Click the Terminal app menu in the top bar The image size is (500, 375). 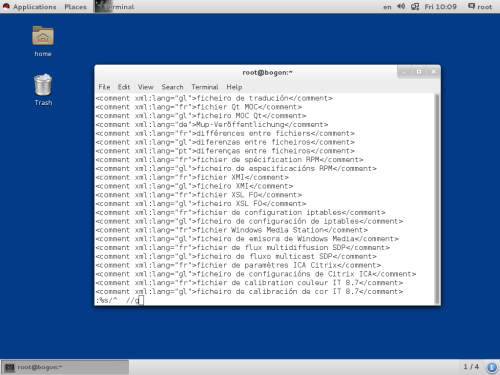pyautogui.click(x=115, y=7)
